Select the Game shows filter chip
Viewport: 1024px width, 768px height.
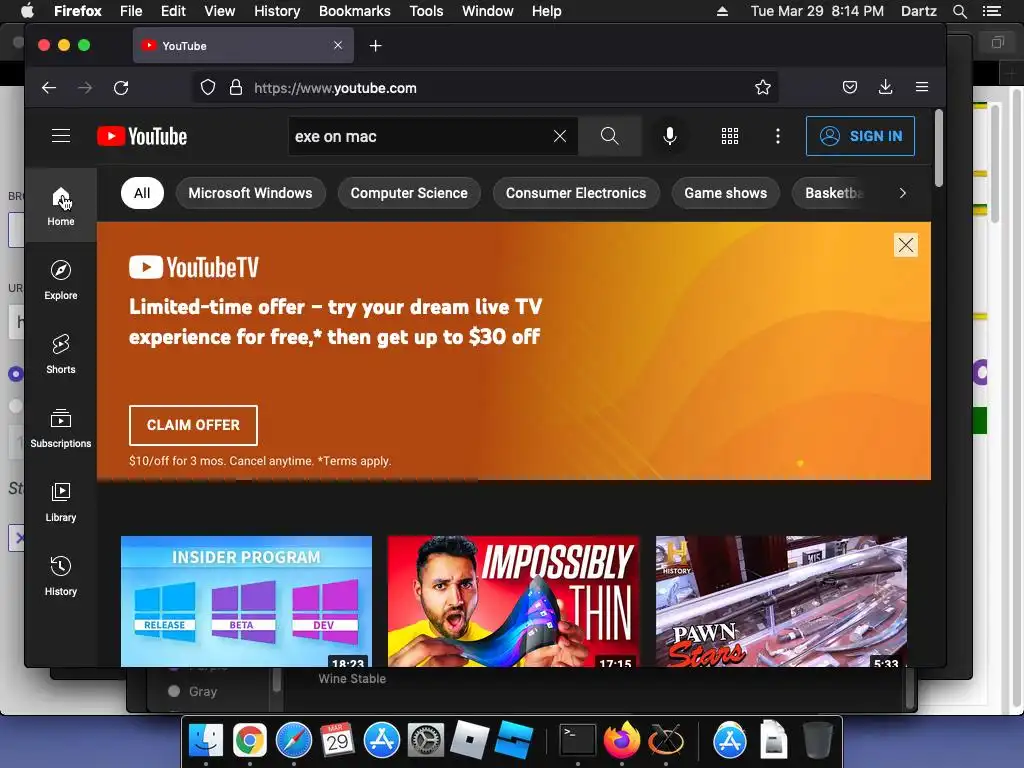click(726, 193)
